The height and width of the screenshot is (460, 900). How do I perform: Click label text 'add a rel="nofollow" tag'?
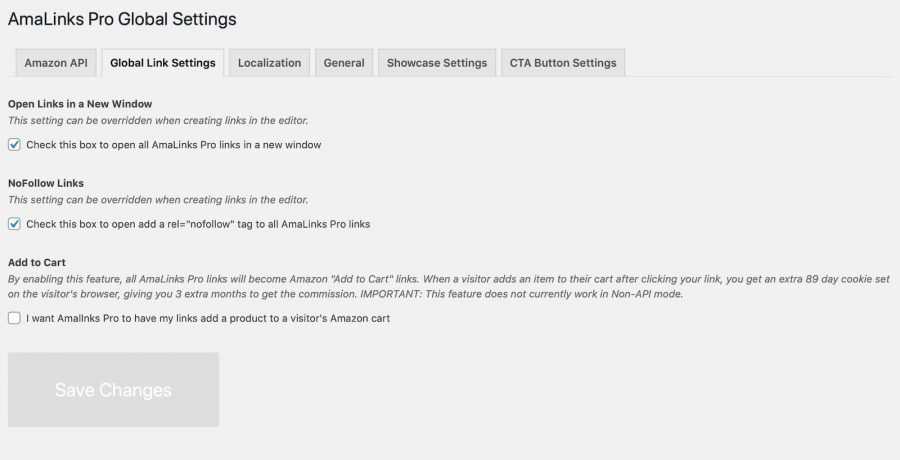point(195,224)
